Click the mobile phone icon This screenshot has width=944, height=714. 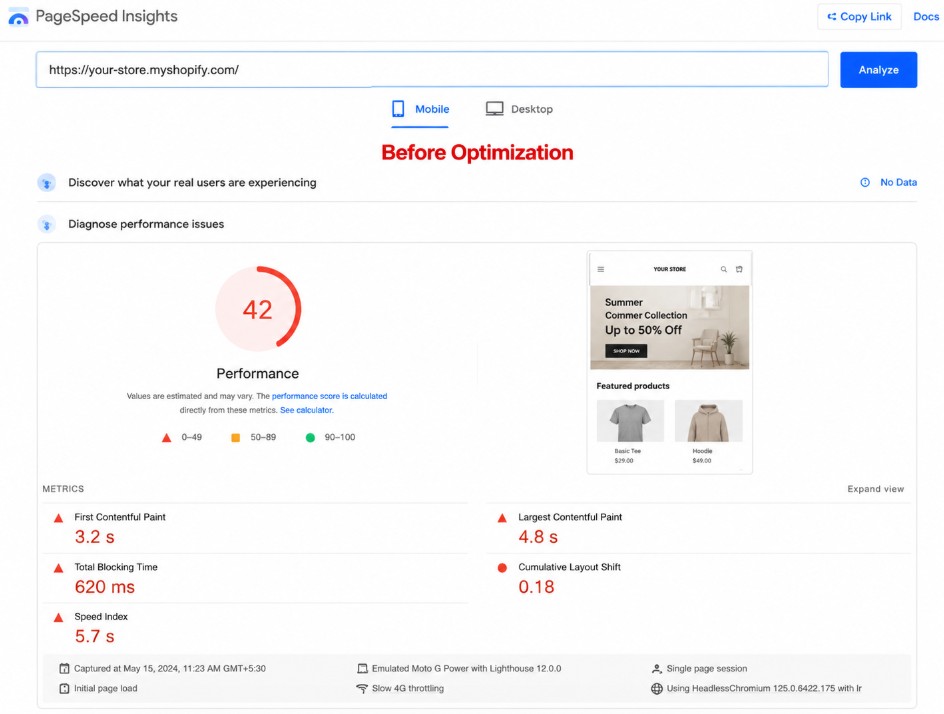(x=398, y=109)
